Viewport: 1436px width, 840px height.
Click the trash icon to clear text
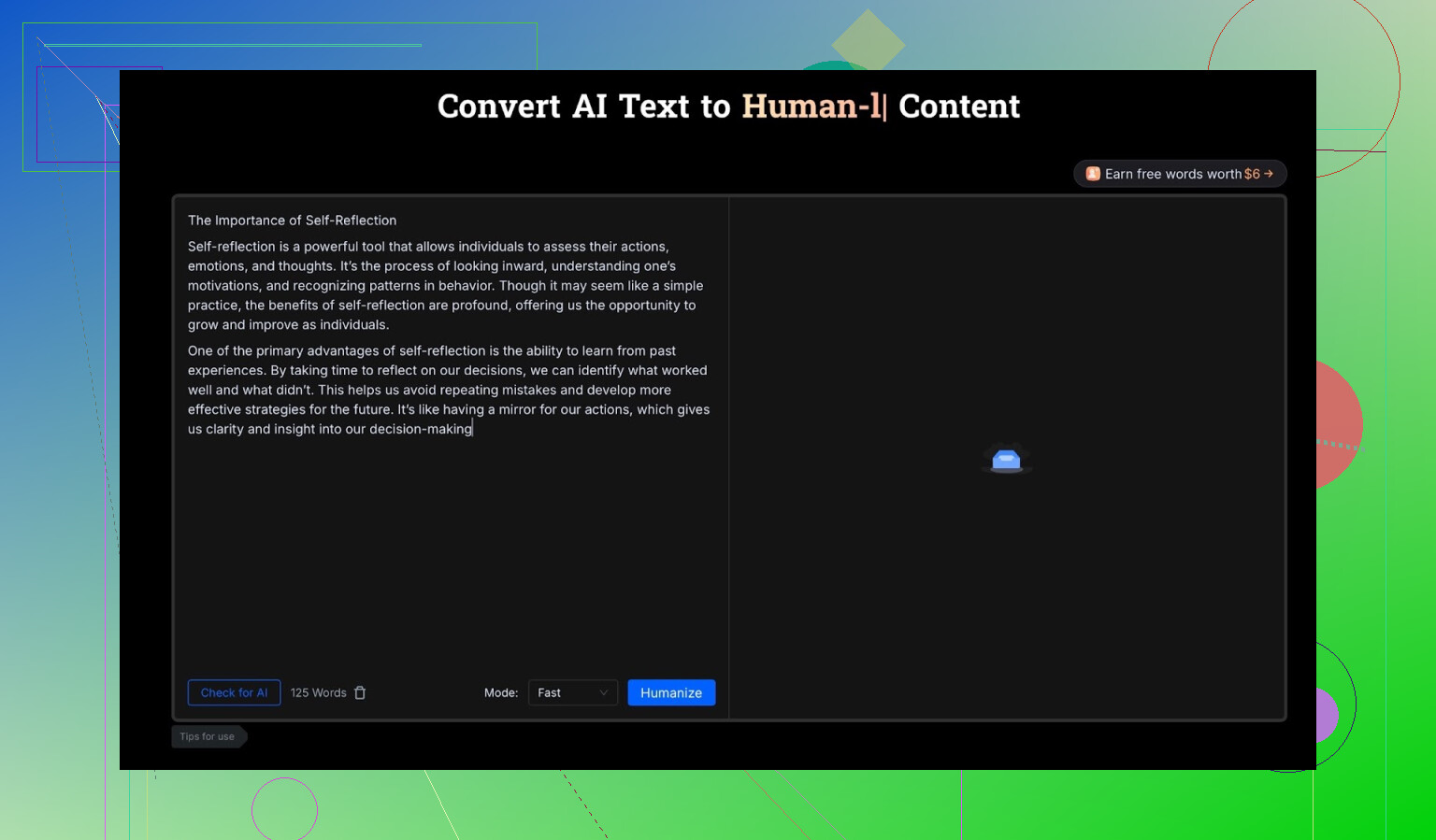[x=360, y=692]
